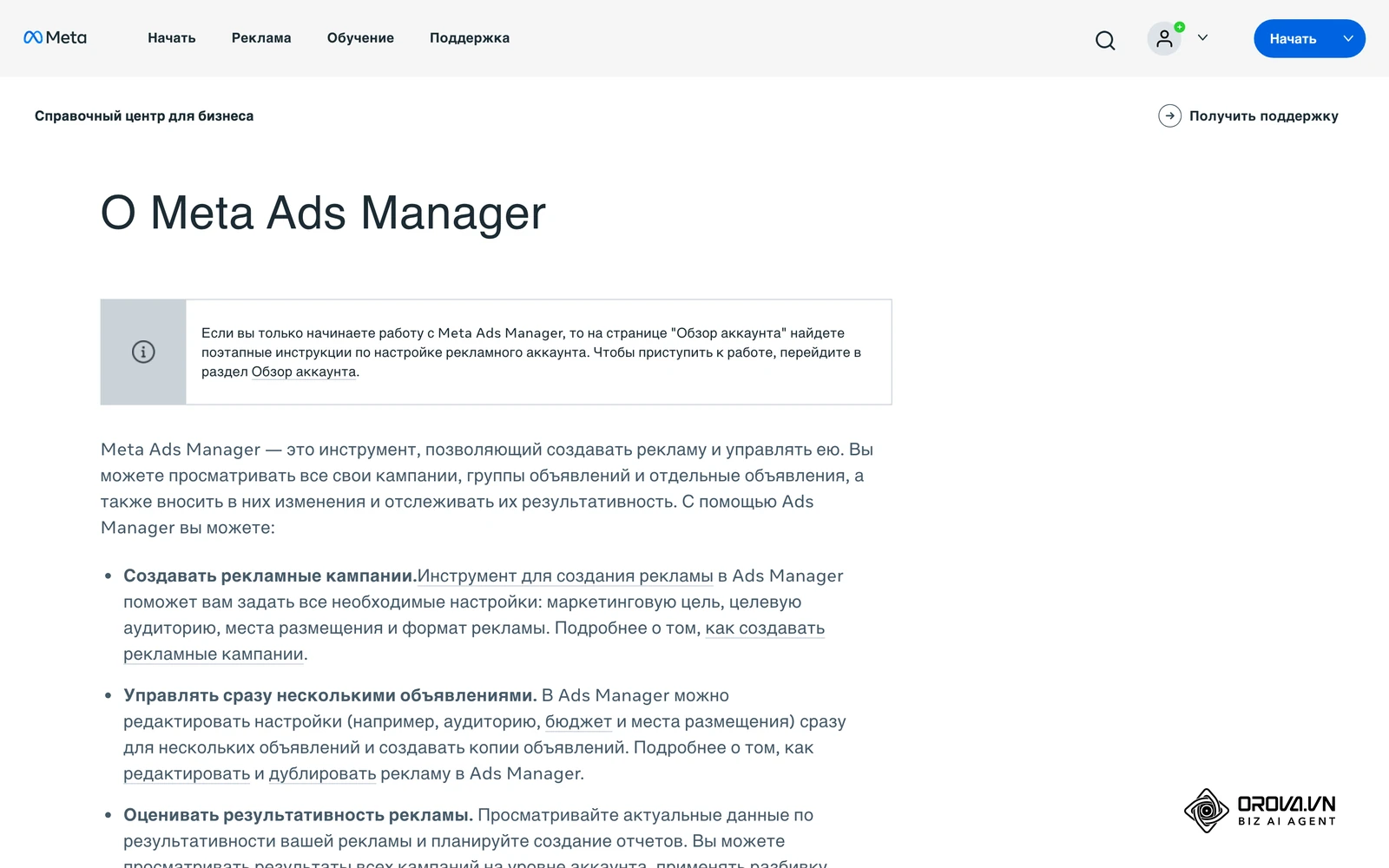Viewport: 1389px width, 868px height.
Task: Open Инструмент для создания рекламы link
Action: tap(565, 576)
